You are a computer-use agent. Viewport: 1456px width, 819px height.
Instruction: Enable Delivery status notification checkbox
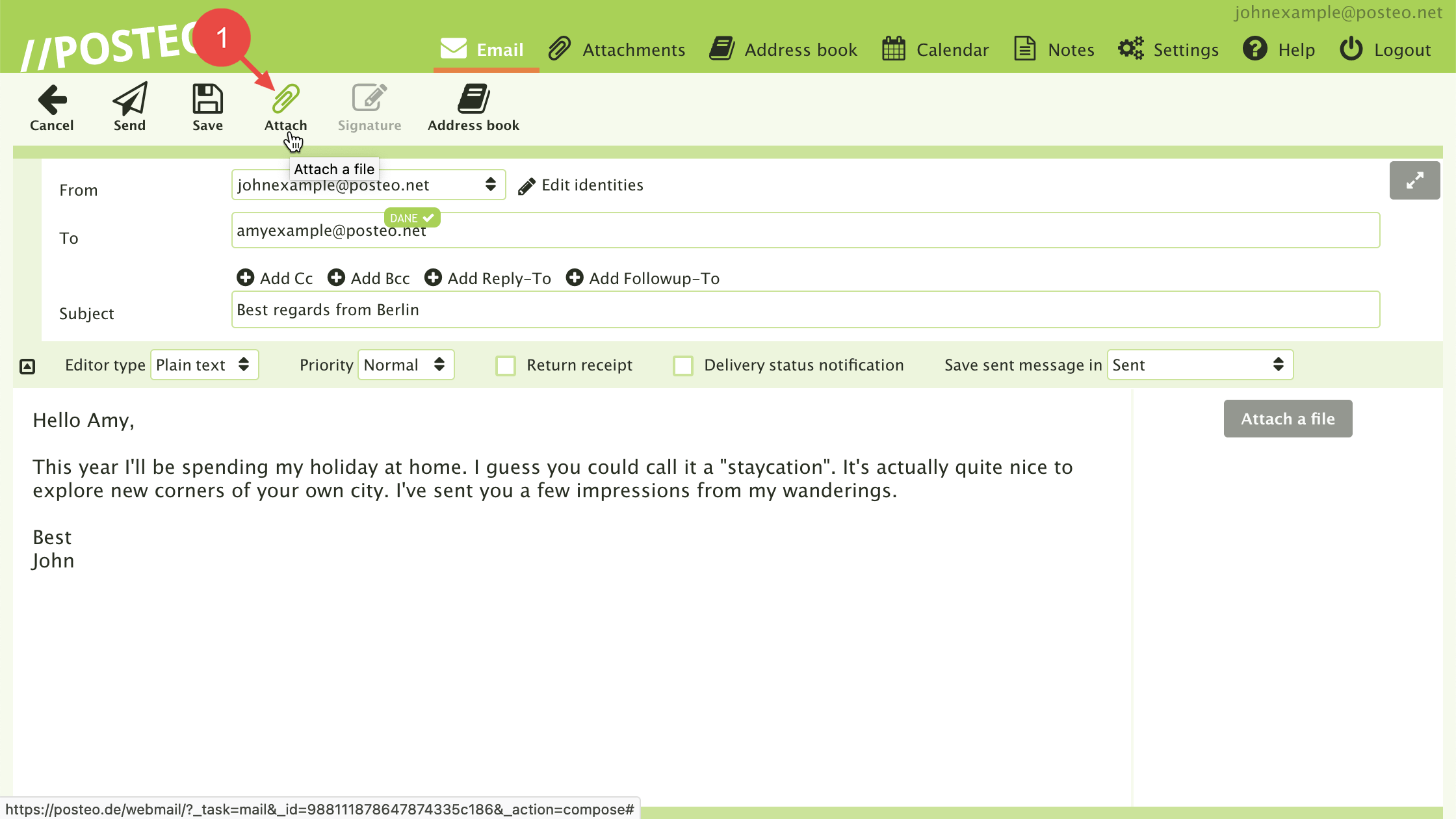[682, 365]
